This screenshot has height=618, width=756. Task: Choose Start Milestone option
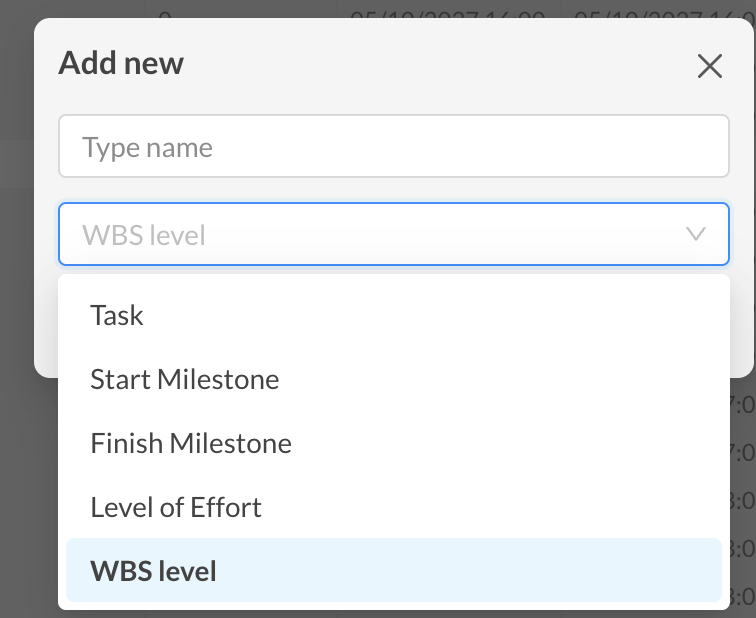(x=393, y=379)
